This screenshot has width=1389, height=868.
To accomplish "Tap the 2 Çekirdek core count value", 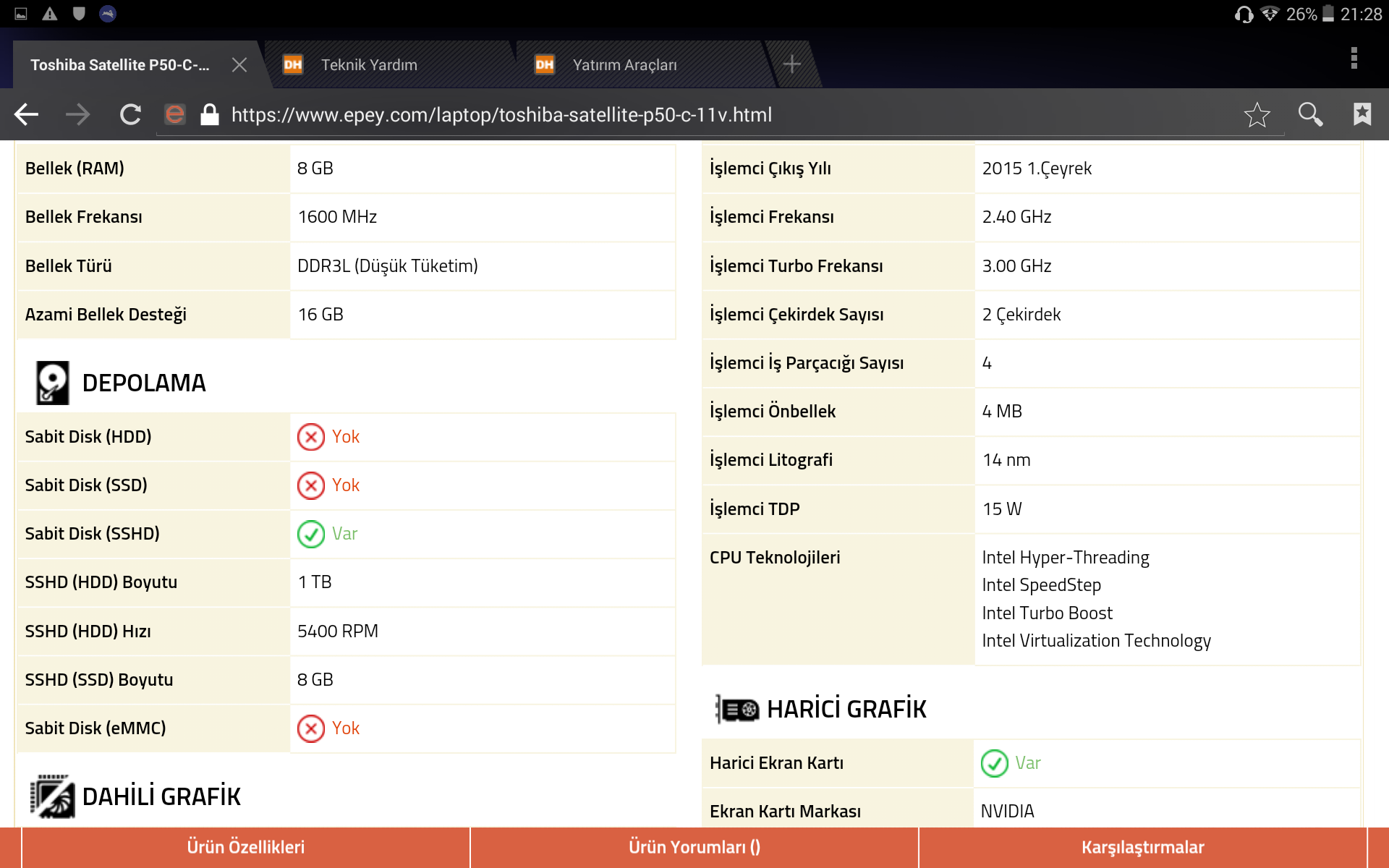I will tap(1021, 315).
